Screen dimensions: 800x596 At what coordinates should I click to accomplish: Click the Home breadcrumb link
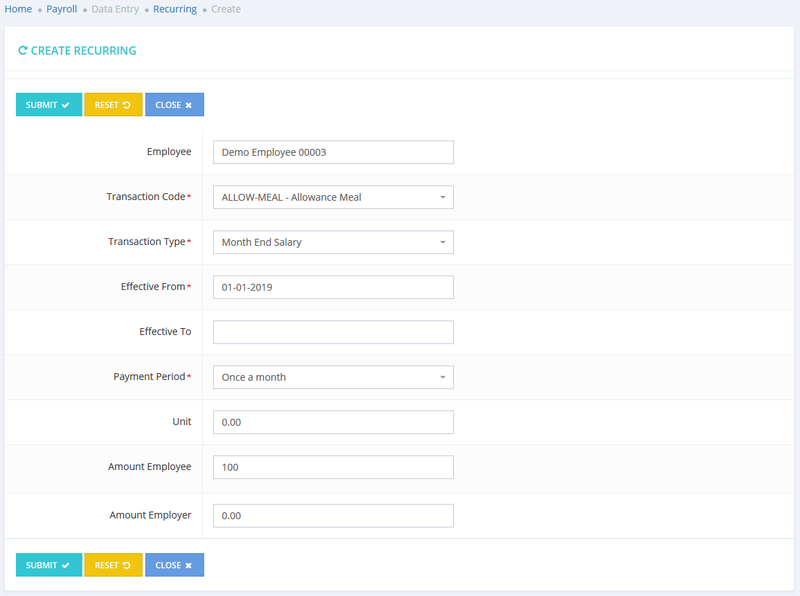pyautogui.click(x=17, y=9)
